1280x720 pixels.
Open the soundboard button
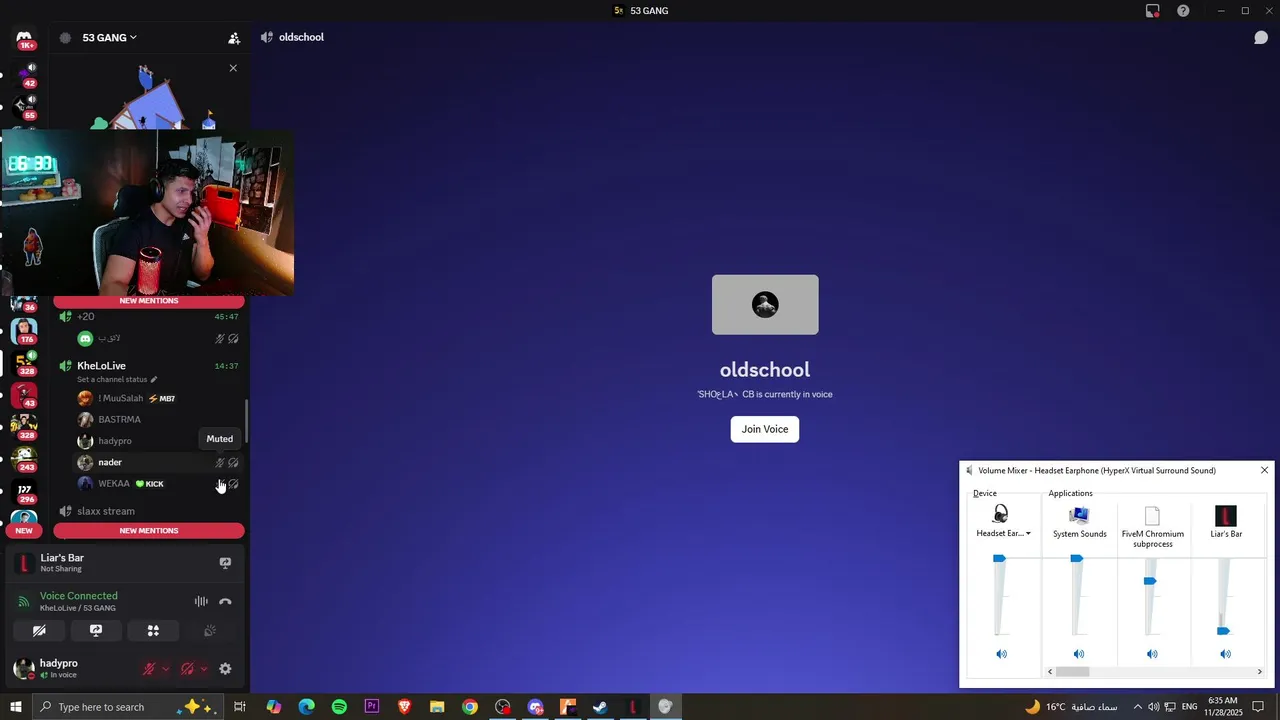click(x=210, y=631)
